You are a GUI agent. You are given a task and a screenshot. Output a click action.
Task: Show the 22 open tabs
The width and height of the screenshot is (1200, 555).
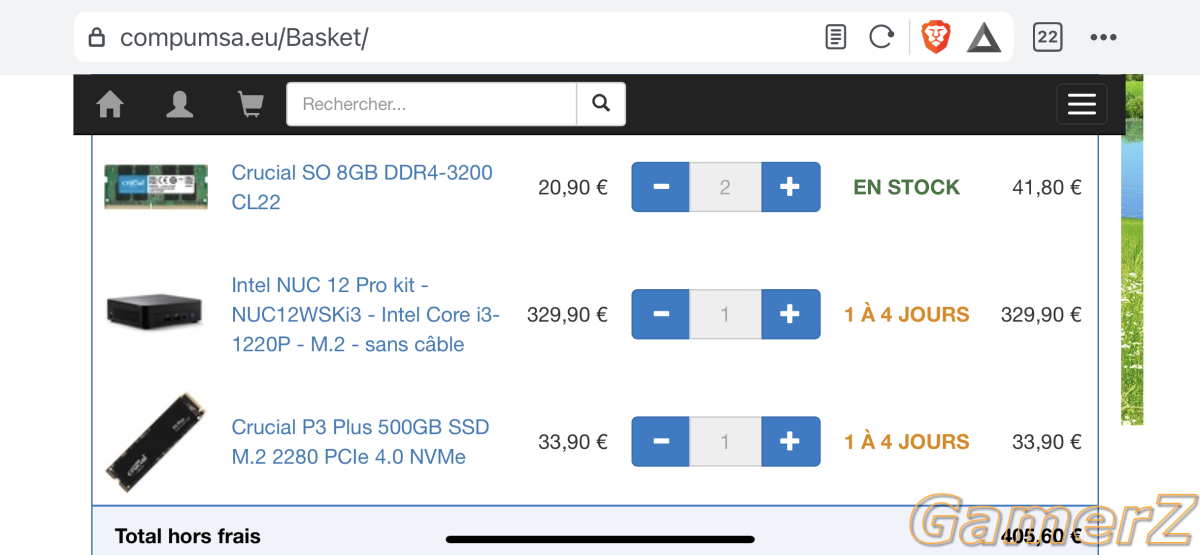point(1047,38)
